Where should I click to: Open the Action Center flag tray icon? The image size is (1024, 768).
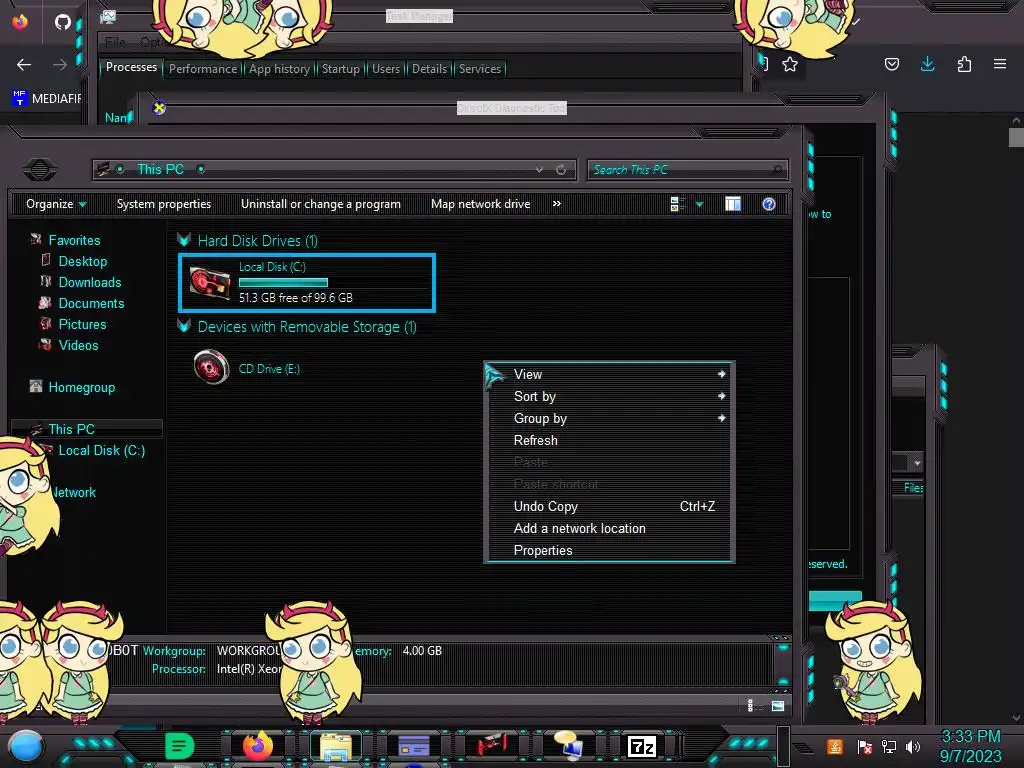tap(865, 746)
